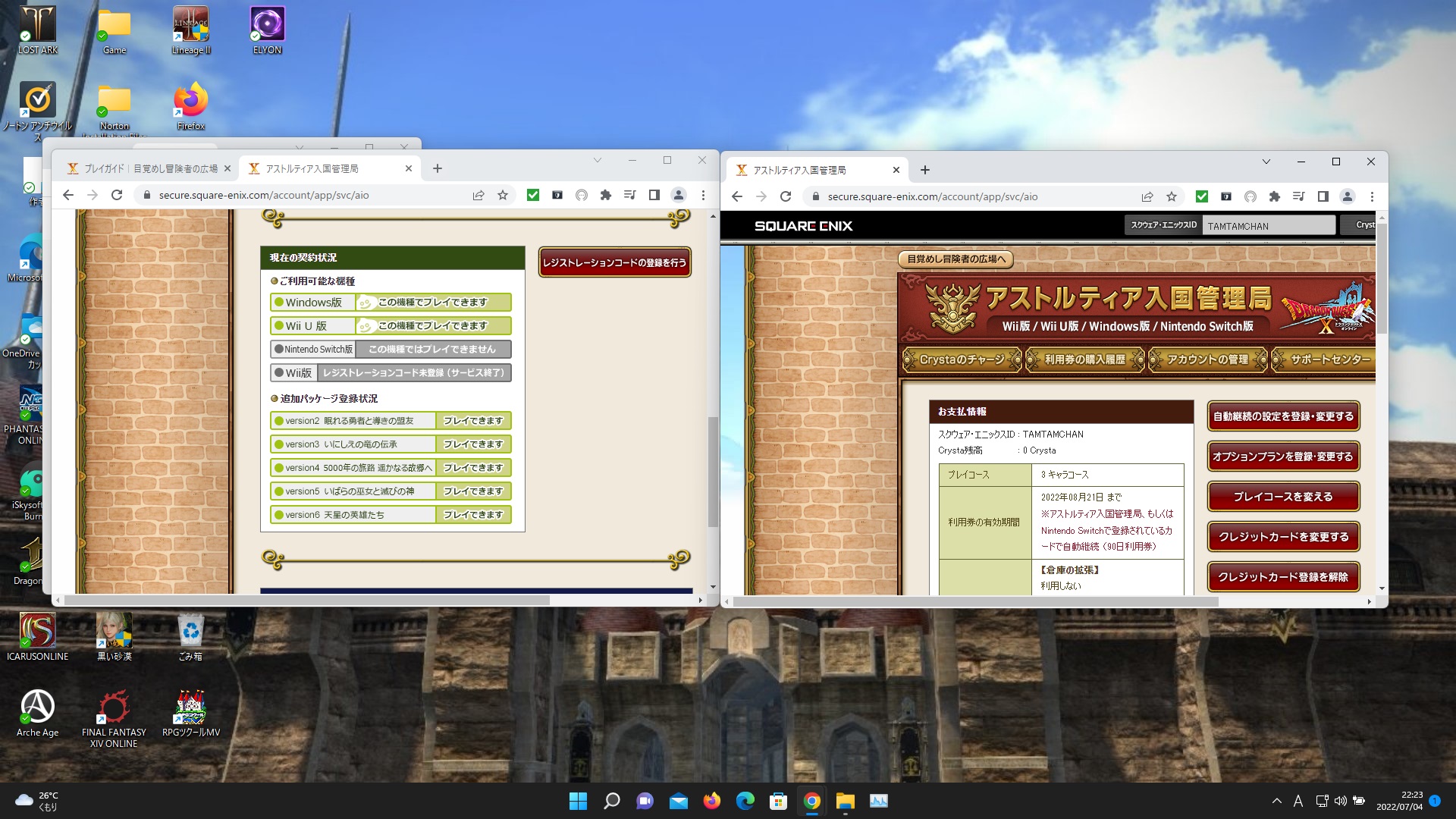
Task: Click the IME mode A indicator in tray
Action: point(1298,801)
